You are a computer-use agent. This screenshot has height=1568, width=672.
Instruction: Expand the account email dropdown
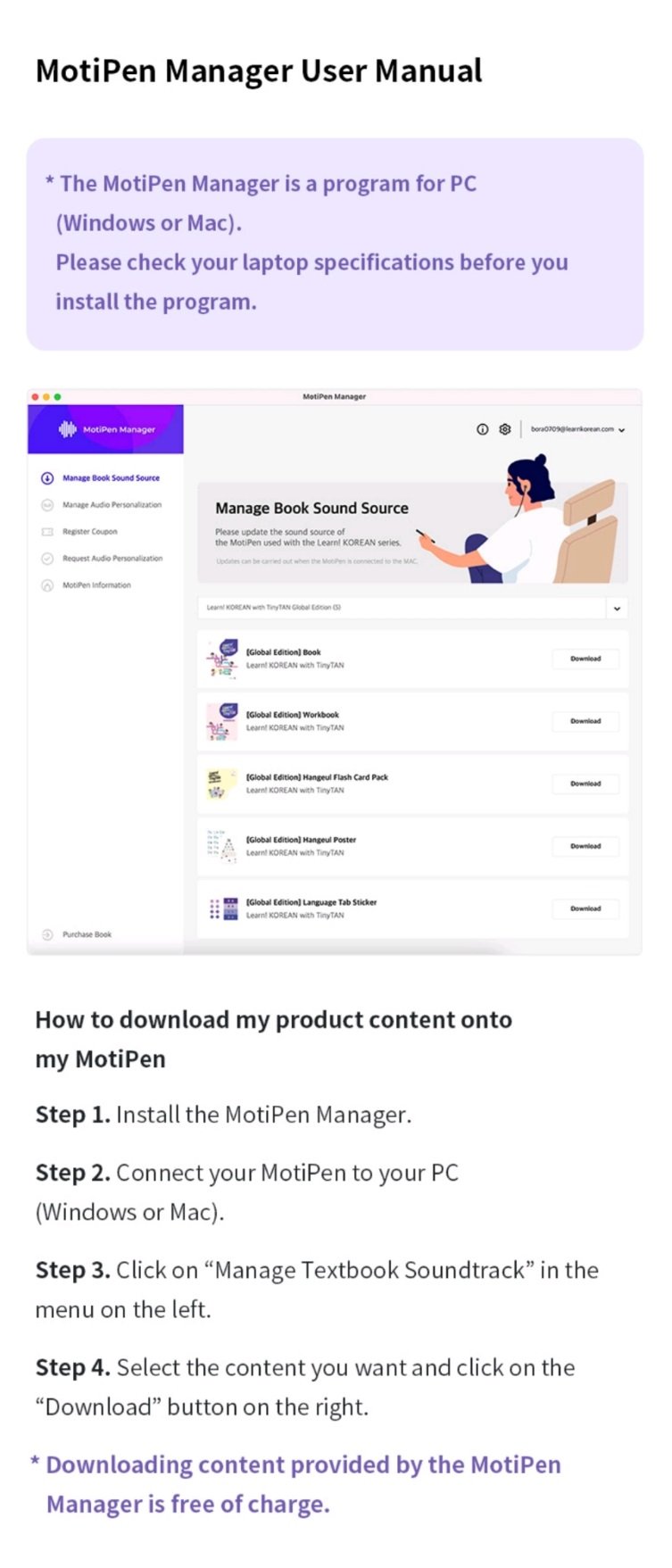577,429
